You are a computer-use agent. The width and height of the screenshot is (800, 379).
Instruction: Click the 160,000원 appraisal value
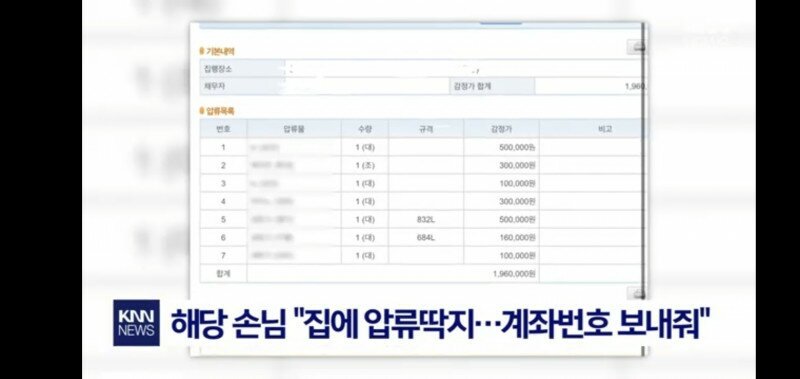click(x=517, y=237)
